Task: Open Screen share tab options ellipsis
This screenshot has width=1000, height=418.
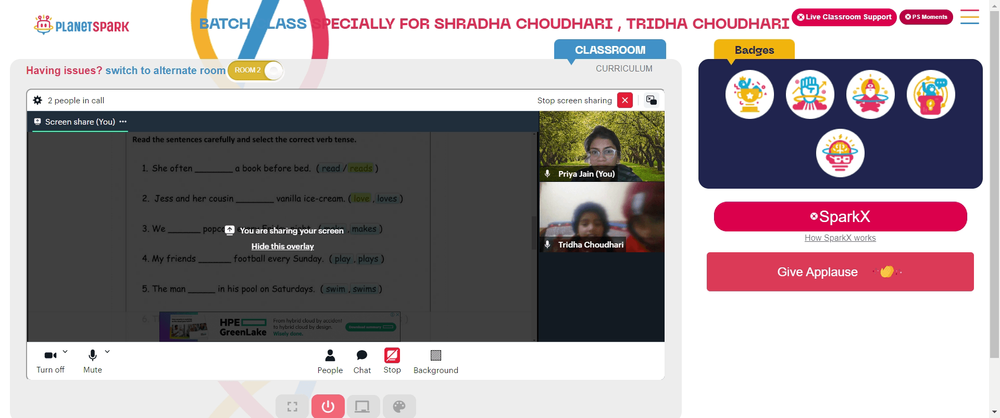Action: pyautogui.click(x=123, y=121)
